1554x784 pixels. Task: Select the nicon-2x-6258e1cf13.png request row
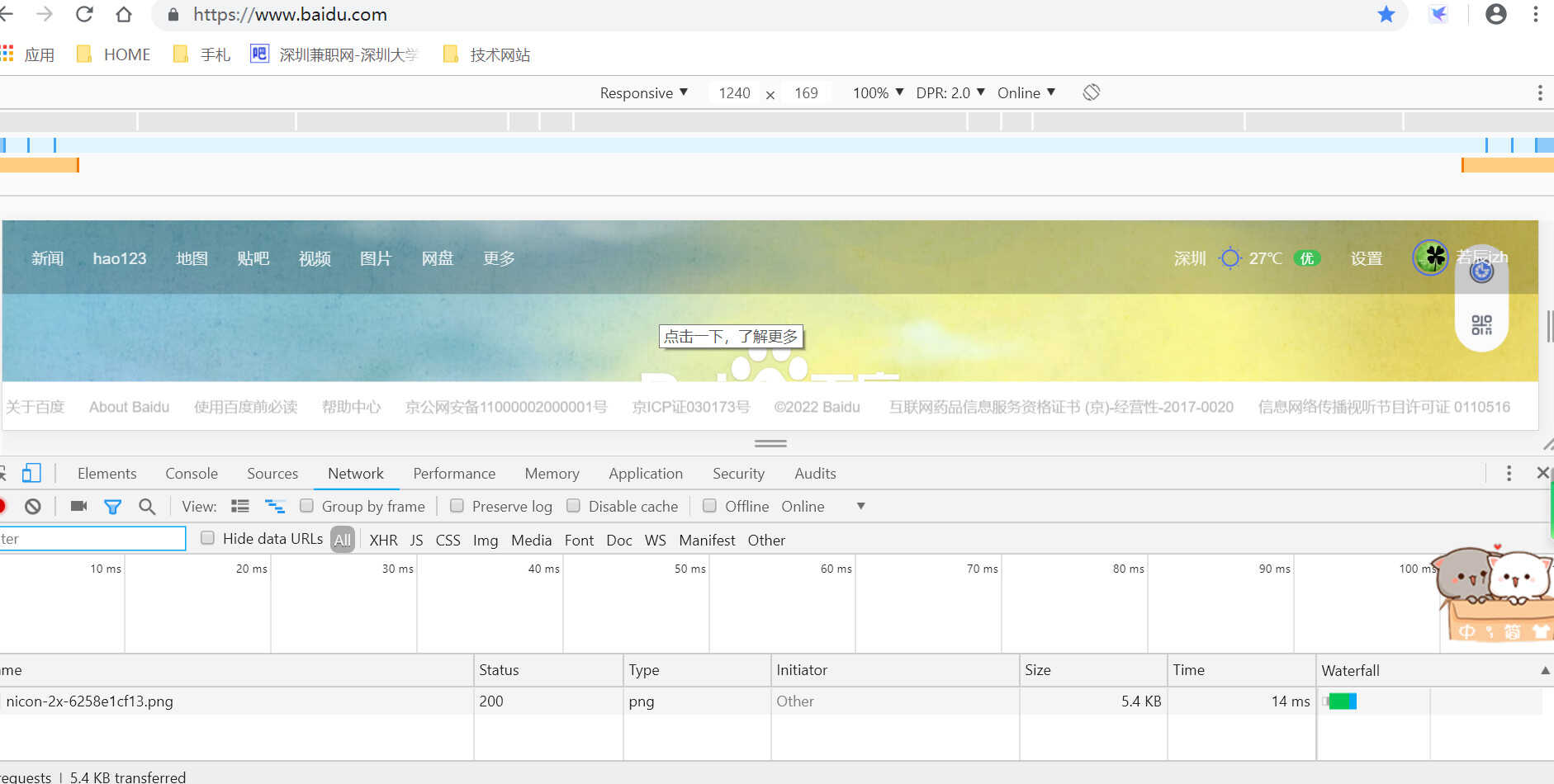point(770,701)
